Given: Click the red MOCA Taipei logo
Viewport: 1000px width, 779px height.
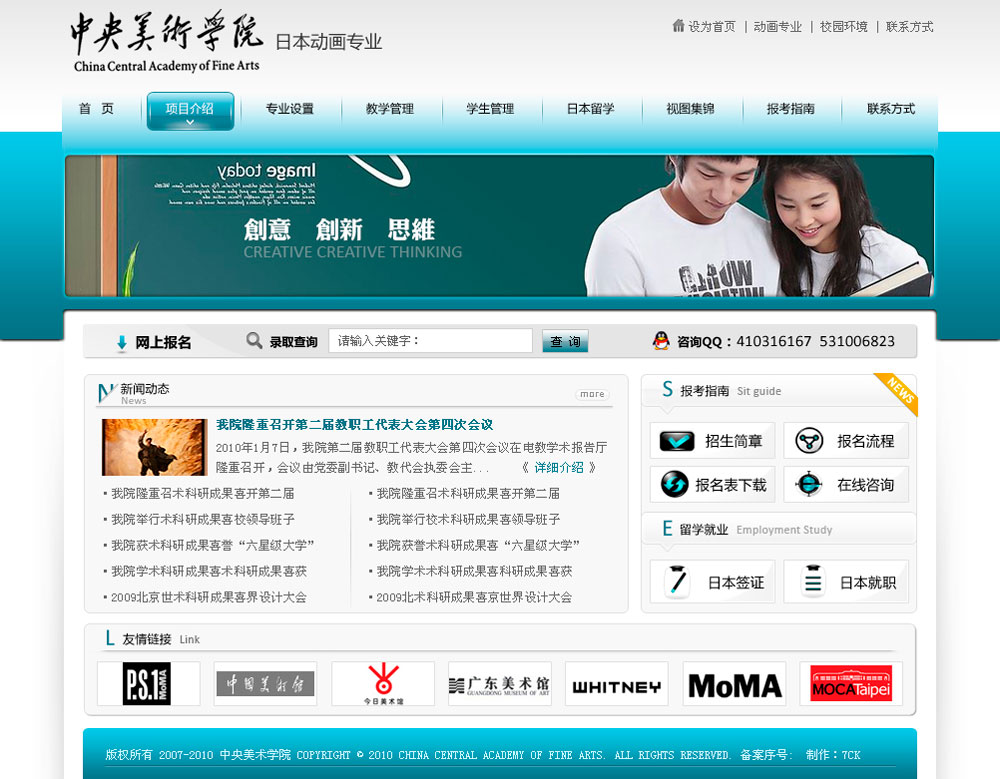Looking at the screenshot, I should tap(850, 684).
